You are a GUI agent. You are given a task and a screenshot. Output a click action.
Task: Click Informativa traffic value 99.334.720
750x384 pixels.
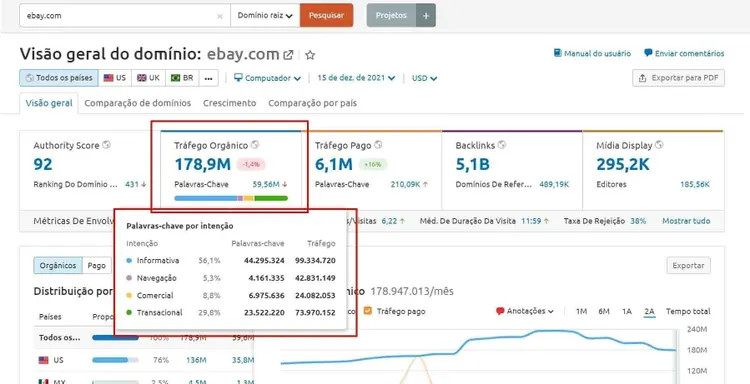(315, 261)
